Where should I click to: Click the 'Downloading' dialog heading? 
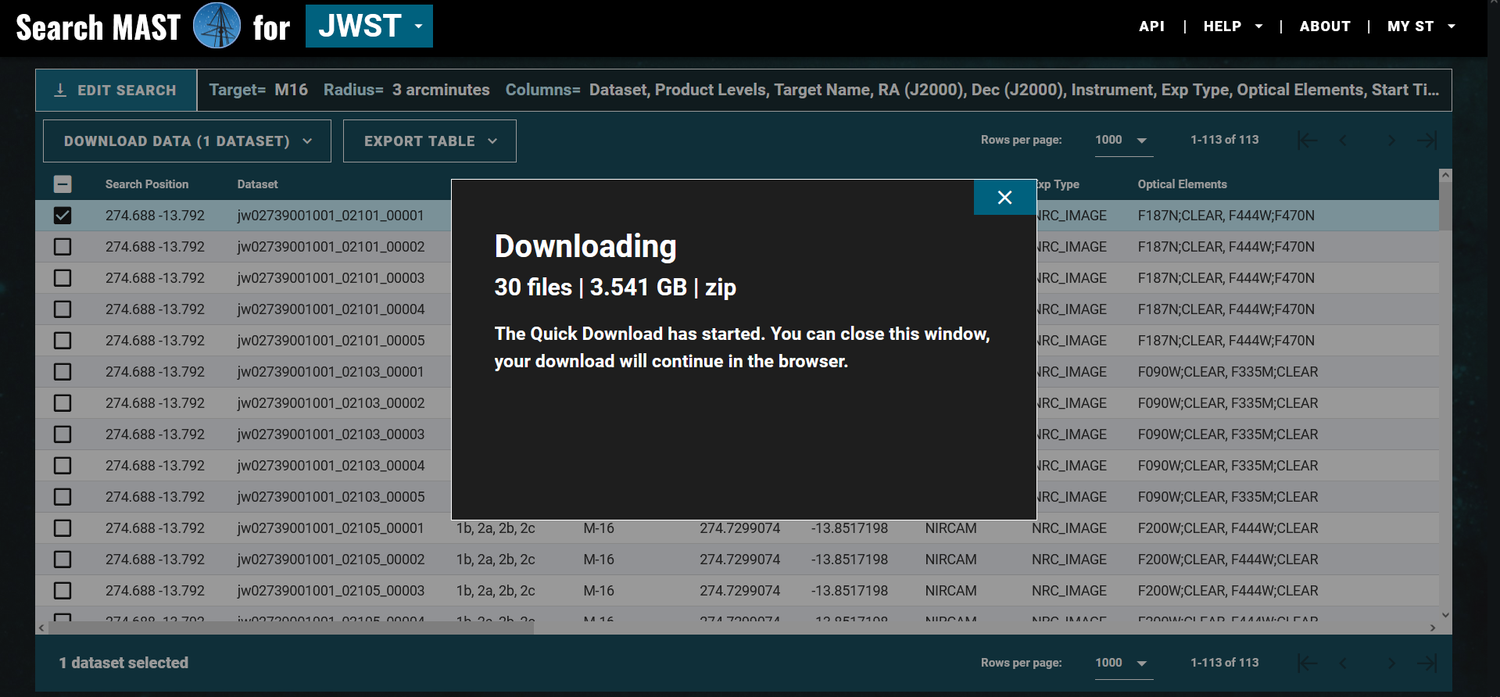pos(585,246)
